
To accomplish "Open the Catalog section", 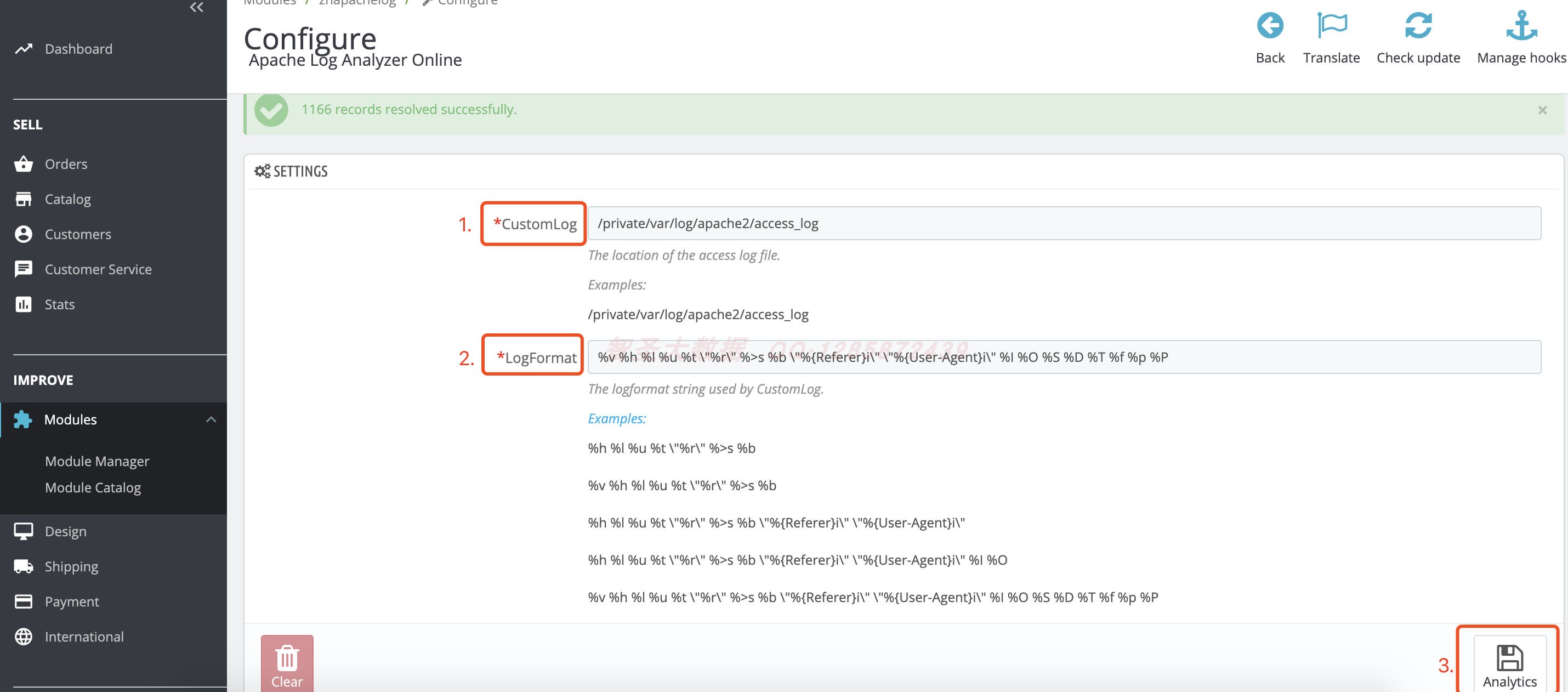I will tap(67, 199).
